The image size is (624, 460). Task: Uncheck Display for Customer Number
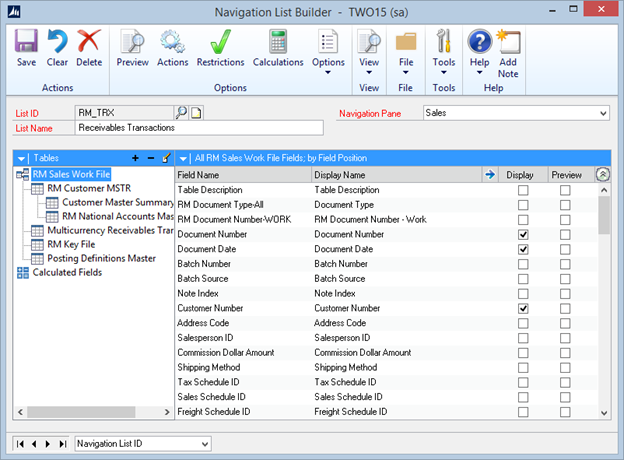click(523, 308)
